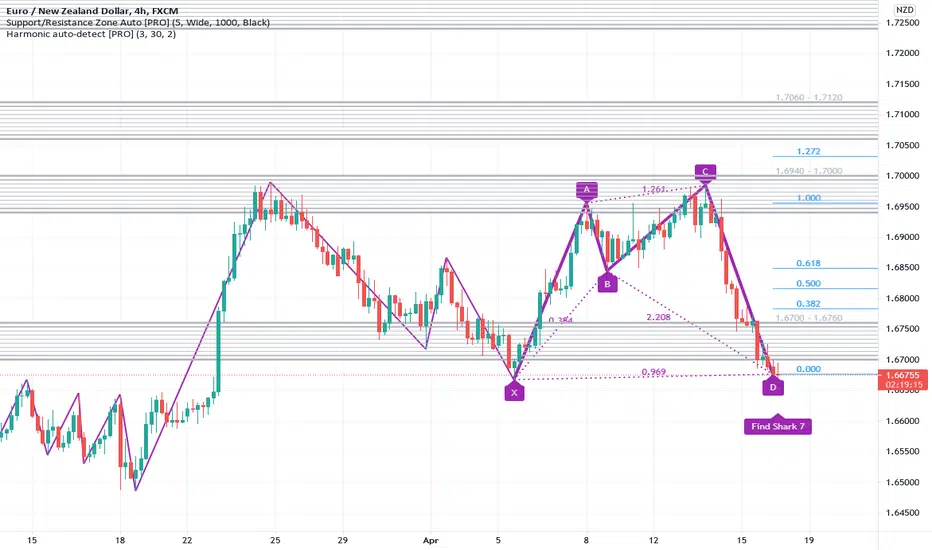The image size is (932, 550).
Task: Click the 2.208 ratio label
Action: [x=659, y=318]
